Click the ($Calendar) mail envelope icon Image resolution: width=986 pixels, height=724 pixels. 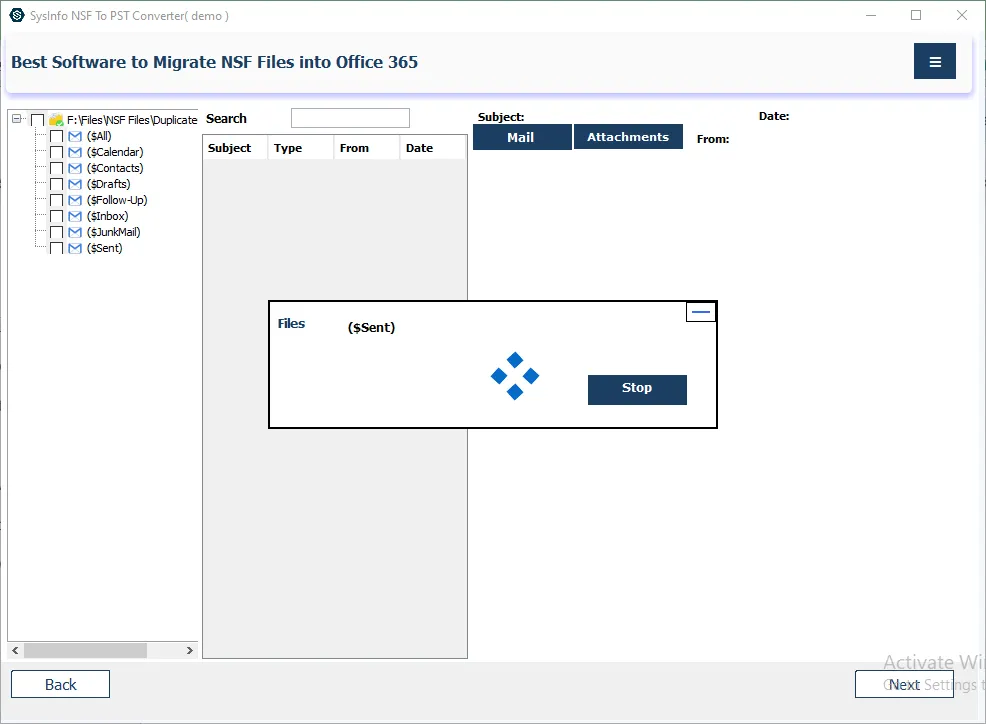(75, 152)
